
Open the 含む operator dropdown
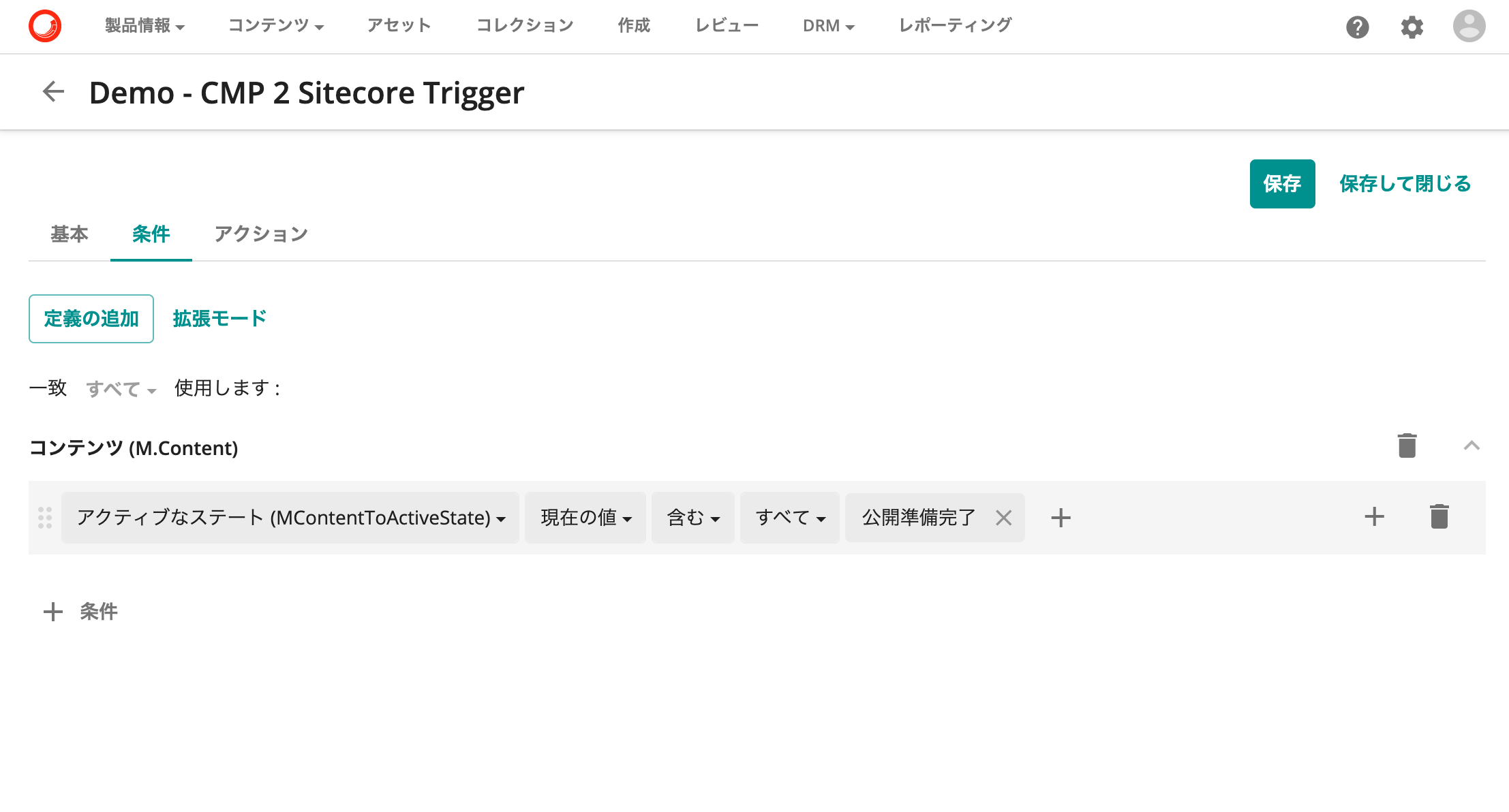pos(693,518)
